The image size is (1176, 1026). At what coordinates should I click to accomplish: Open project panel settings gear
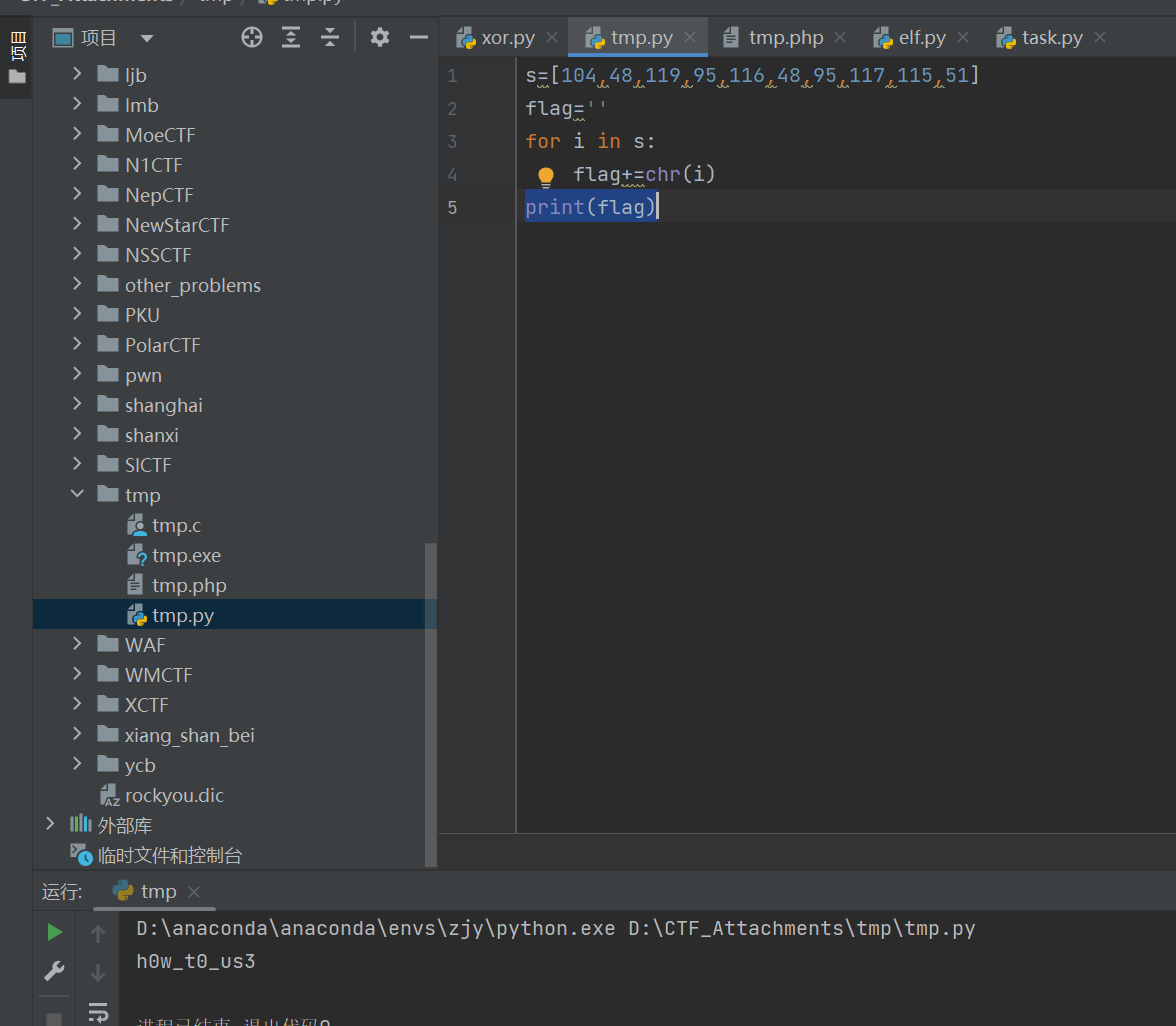coord(379,38)
